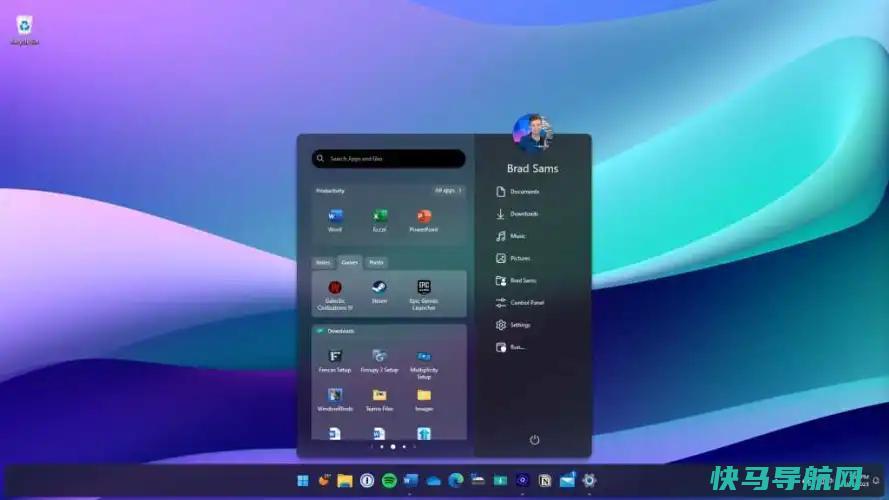Open OneDrive from the taskbar

click(433, 481)
